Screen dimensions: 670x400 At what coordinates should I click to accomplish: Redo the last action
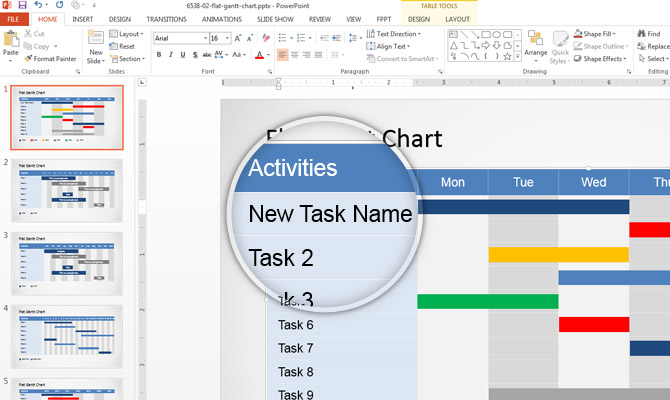pyautogui.click(x=59, y=5)
